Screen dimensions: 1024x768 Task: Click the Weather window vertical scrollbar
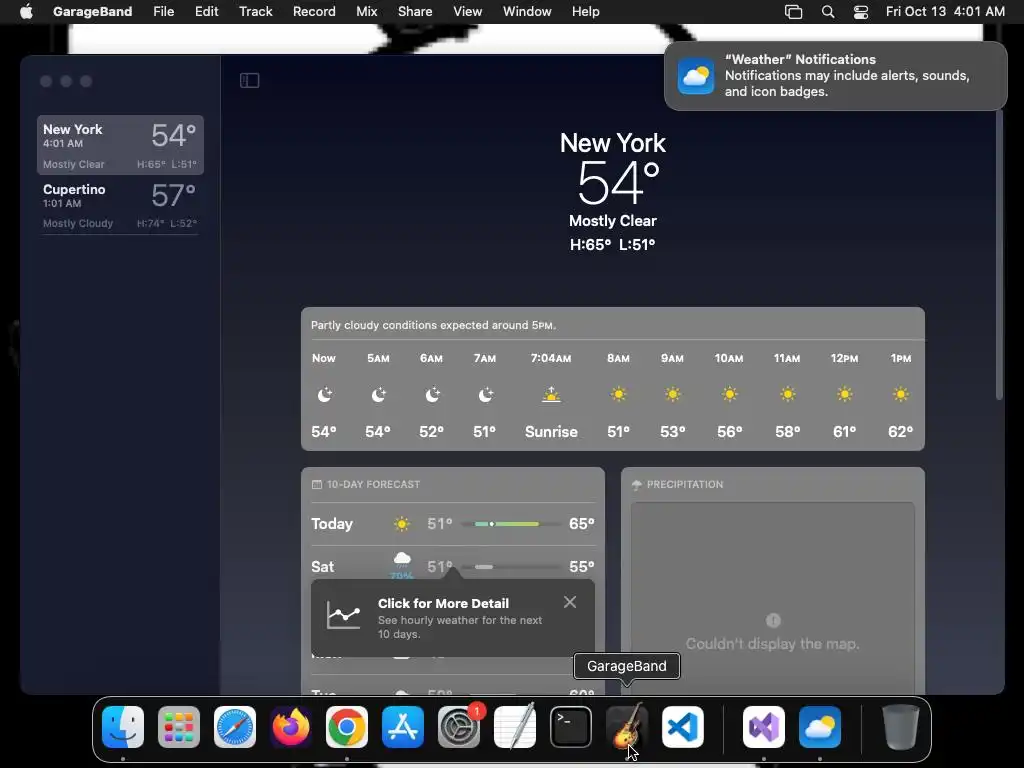click(999, 255)
